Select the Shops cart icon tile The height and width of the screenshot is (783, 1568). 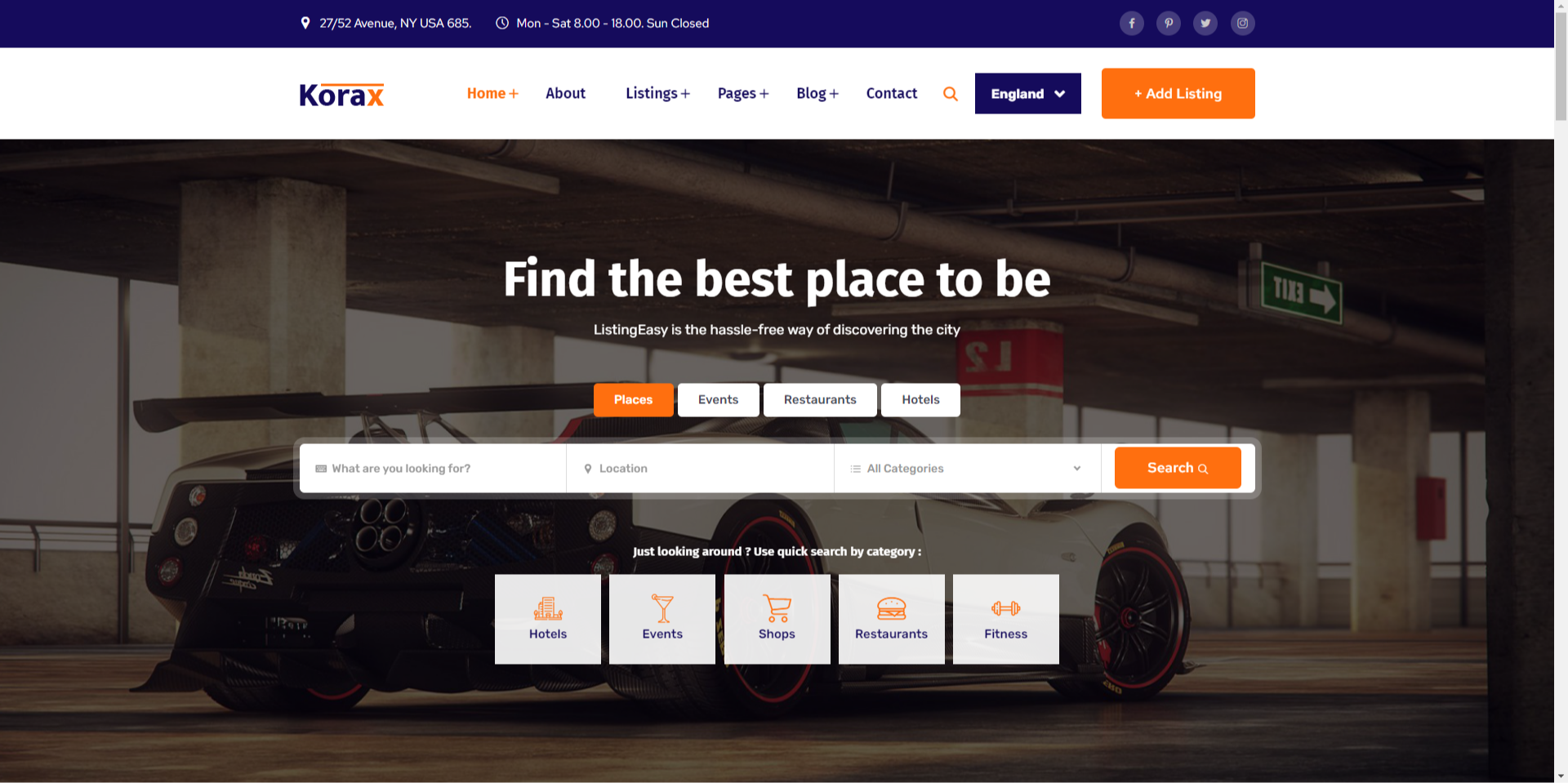tap(777, 619)
